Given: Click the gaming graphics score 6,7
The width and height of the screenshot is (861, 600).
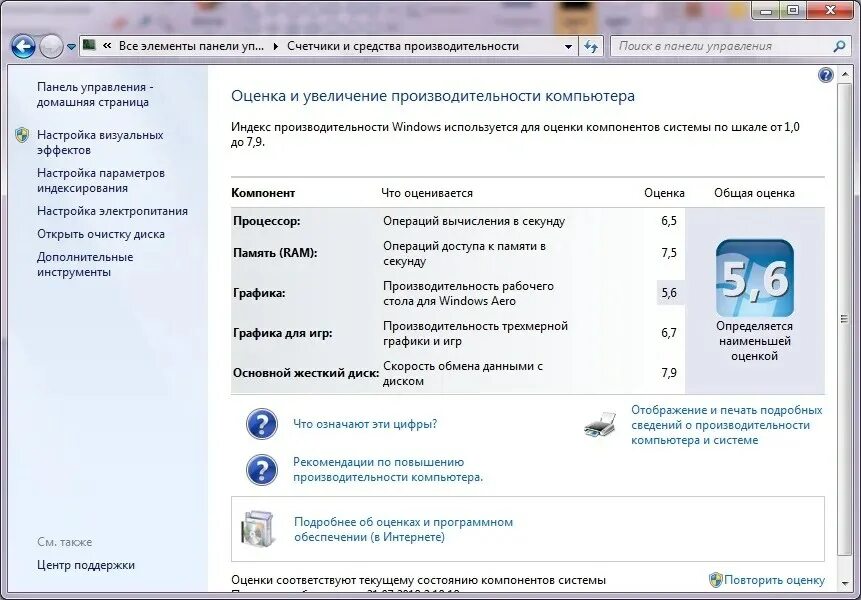Looking at the screenshot, I should (669, 333).
